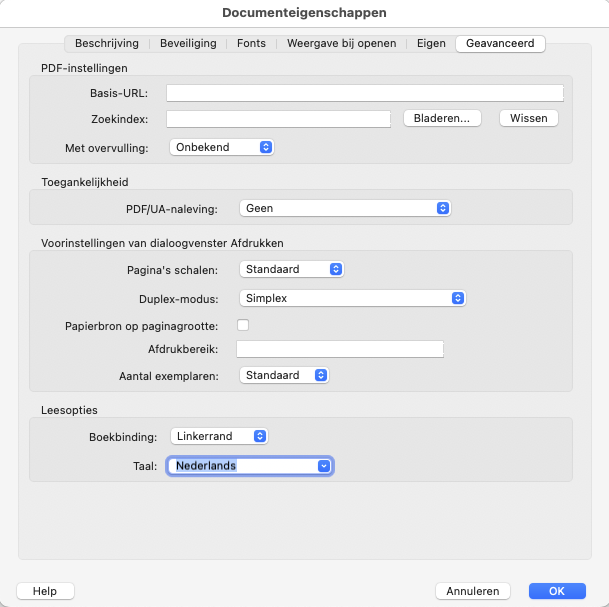Open the PDF/UA-naleving dropdown
This screenshot has height=607, width=609.
tap(345, 208)
